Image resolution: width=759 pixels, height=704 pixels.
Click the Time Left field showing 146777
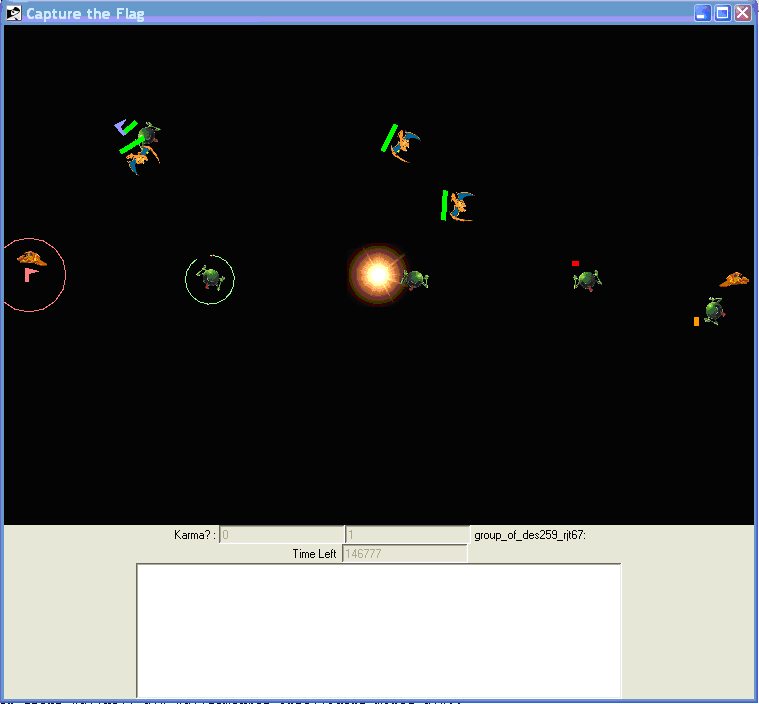pyautogui.click(x=404, y=554)
